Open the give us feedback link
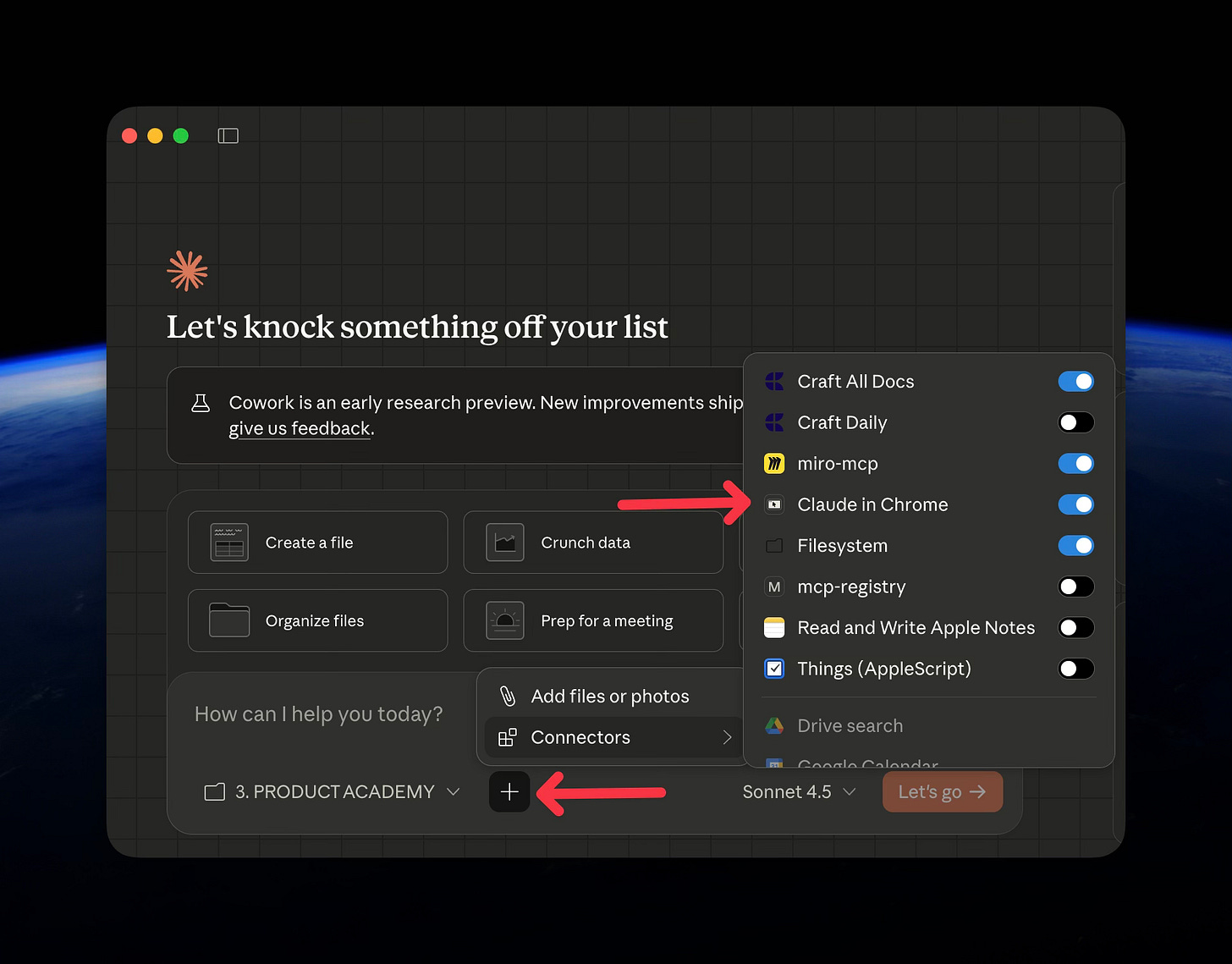The height and width of the screenshot is (964, 1232). [300, 429]
